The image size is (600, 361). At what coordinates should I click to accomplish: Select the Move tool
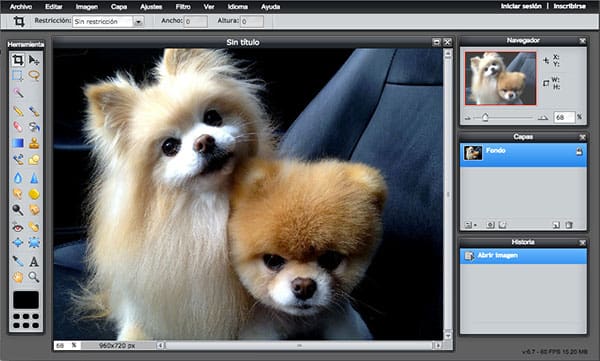(34, 60)
